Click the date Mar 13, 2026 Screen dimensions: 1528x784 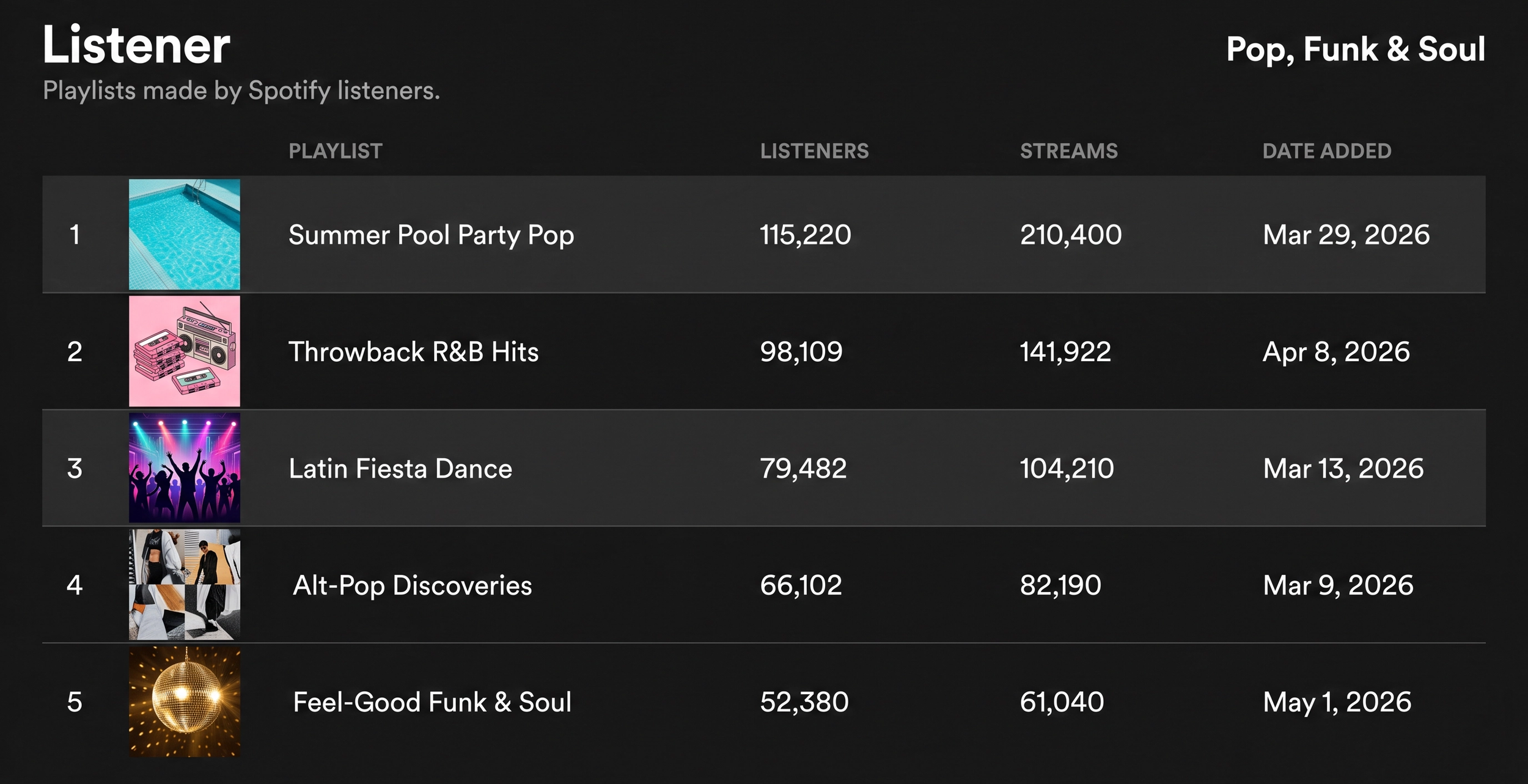1343,469
